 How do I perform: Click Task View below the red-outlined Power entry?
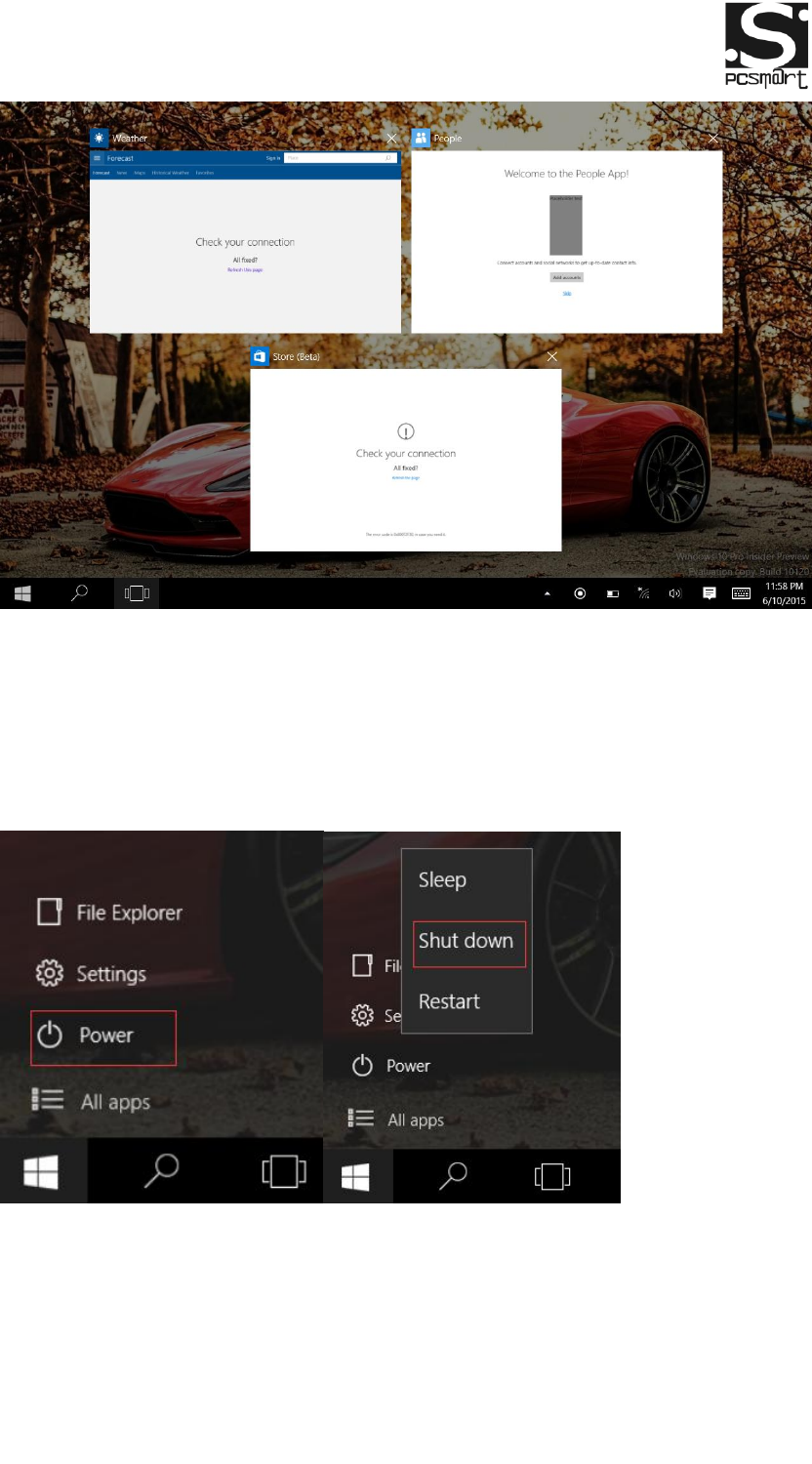284,1171
